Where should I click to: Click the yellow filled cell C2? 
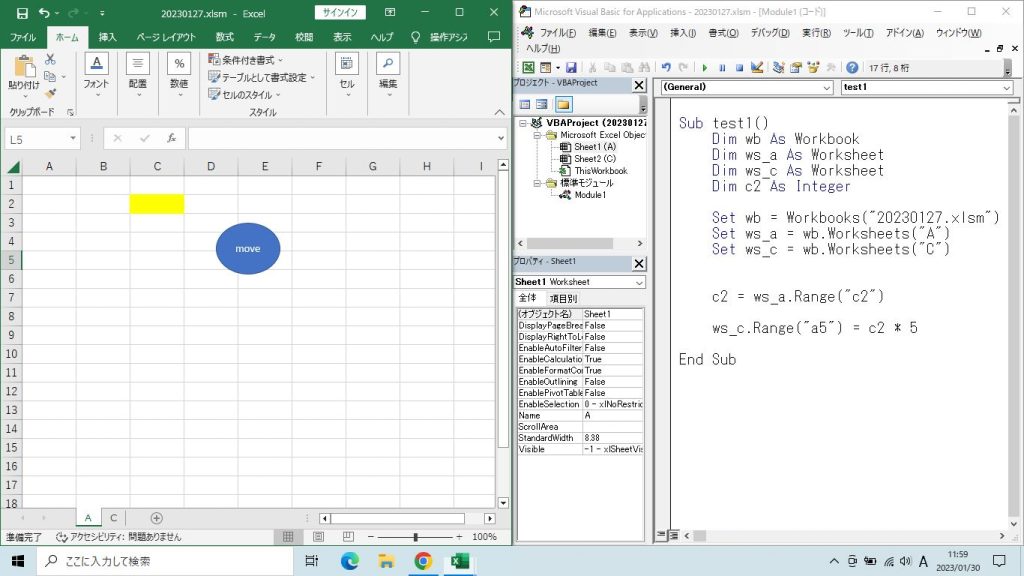pos(157,204)
